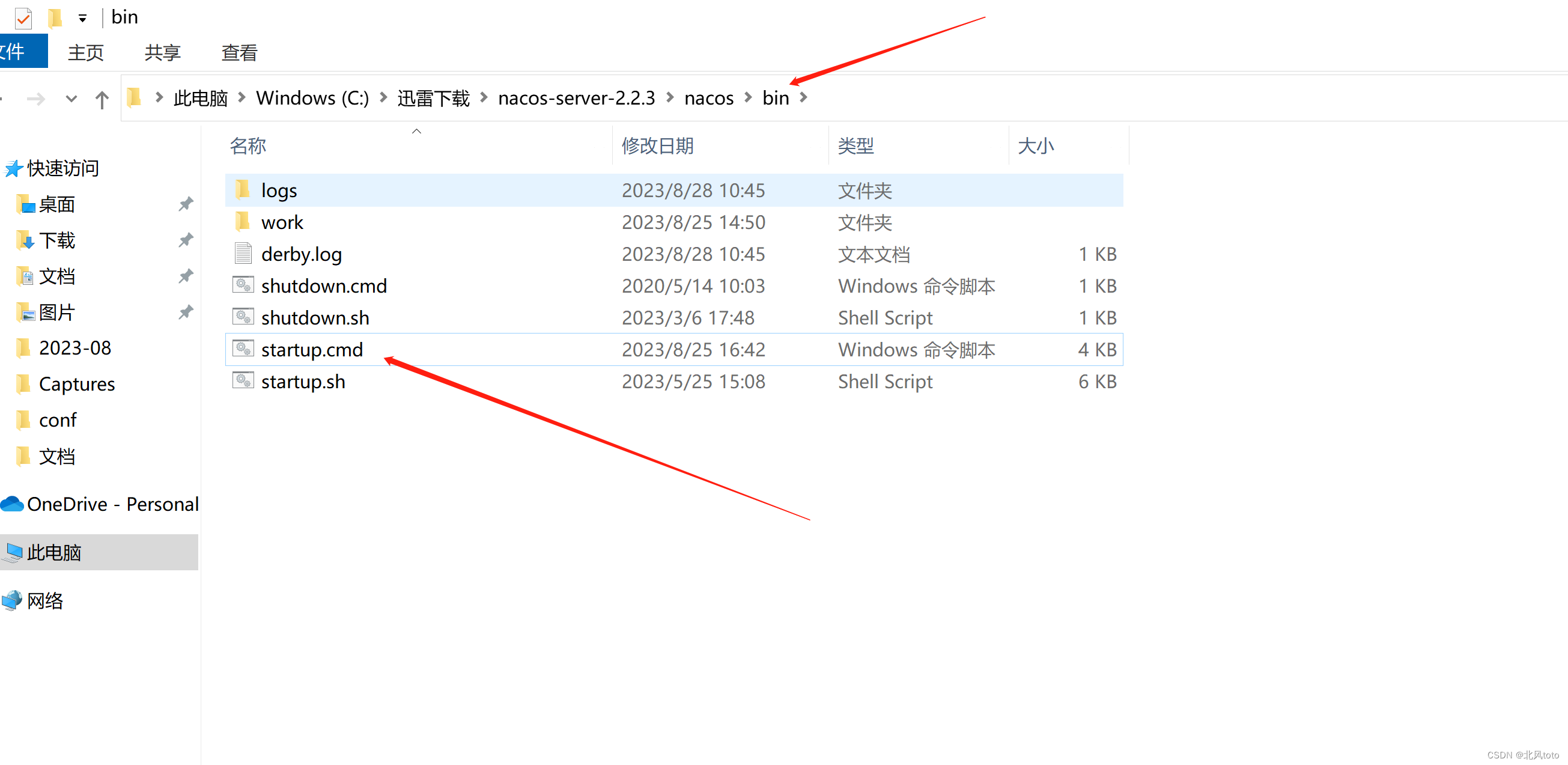Select the logs file name
The width and height of the screenshot is (1568, 765).
(x=279, y=190)
